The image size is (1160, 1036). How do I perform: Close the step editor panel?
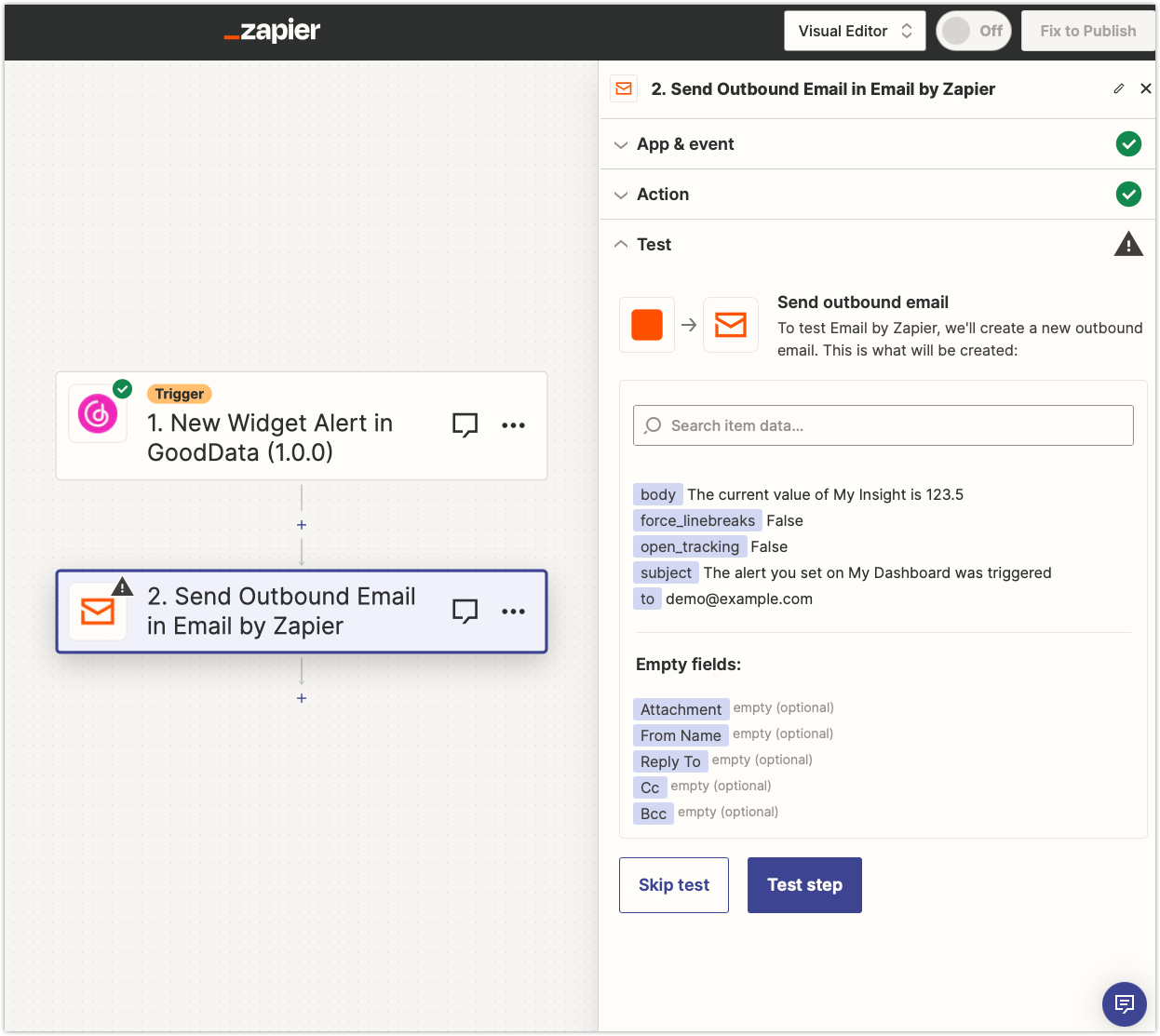(1146, 88)
